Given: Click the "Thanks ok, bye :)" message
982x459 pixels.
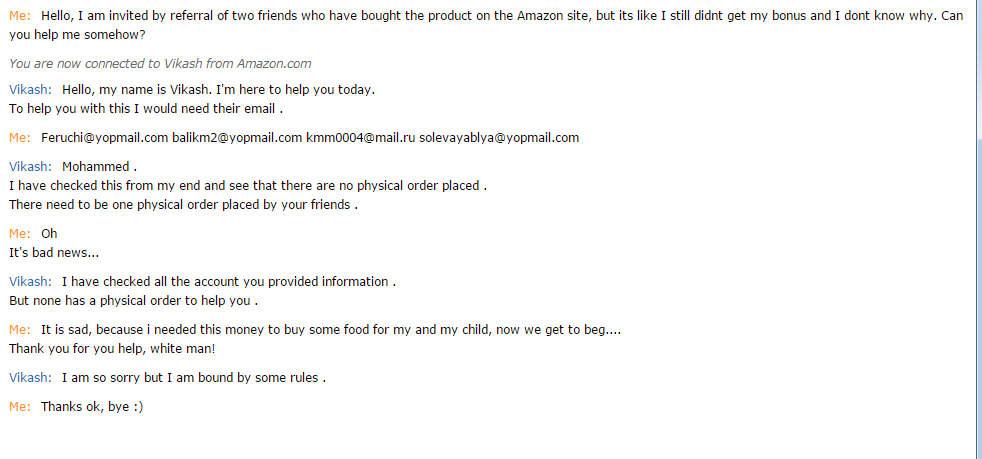Looking at the screenshot, I should [92, 407].
